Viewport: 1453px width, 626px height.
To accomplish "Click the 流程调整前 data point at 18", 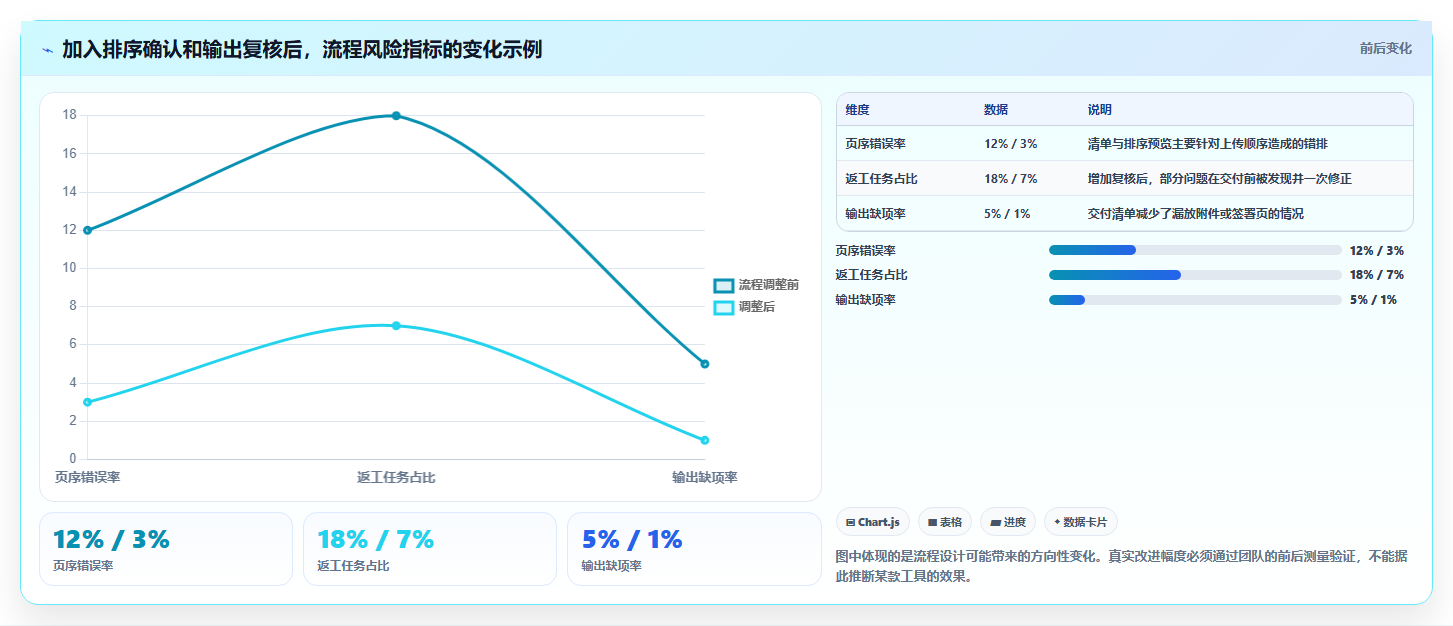I will click(x=396, y=116).
